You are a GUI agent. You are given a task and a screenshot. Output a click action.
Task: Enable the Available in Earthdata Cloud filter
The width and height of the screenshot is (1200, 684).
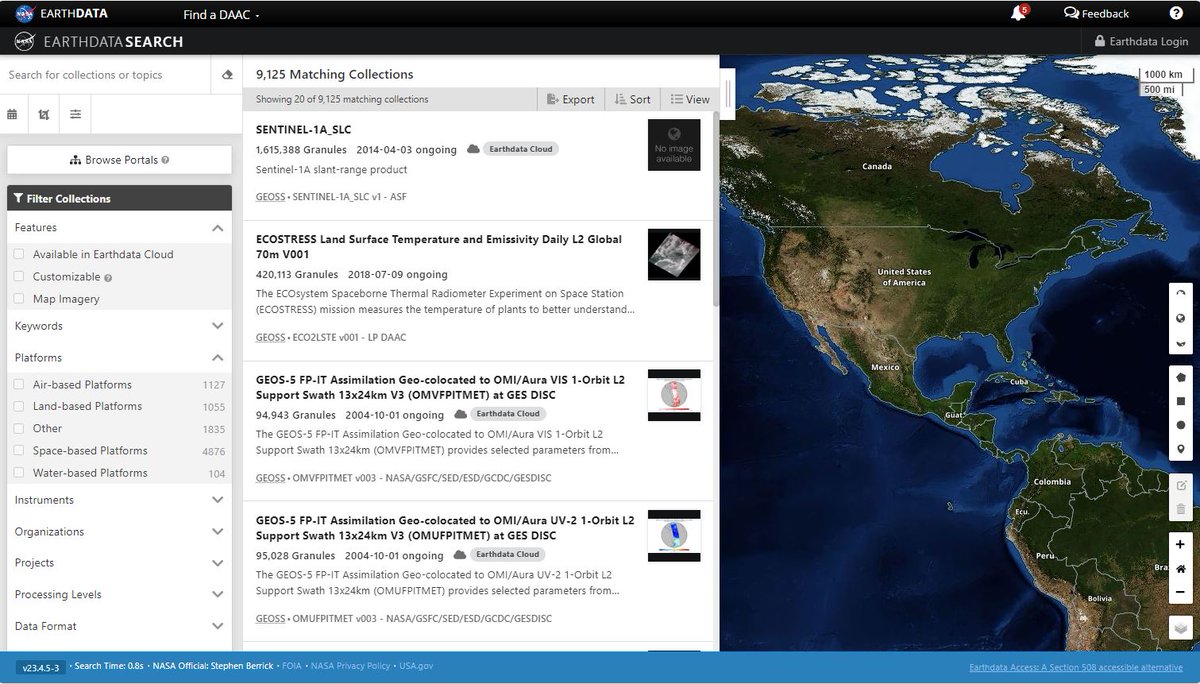[x=17, y=254]
